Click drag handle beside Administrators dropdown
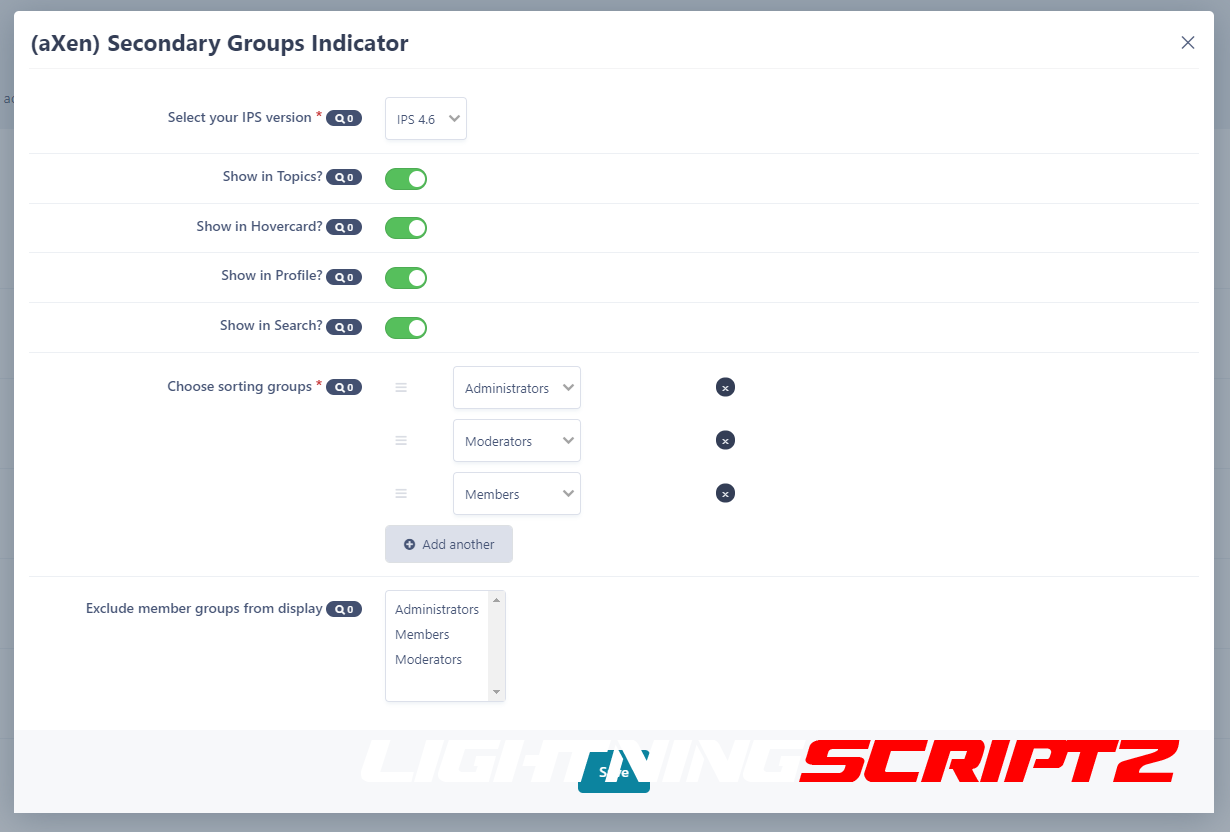Screen dimensions: 1230x832 click(x=401, y=387)
